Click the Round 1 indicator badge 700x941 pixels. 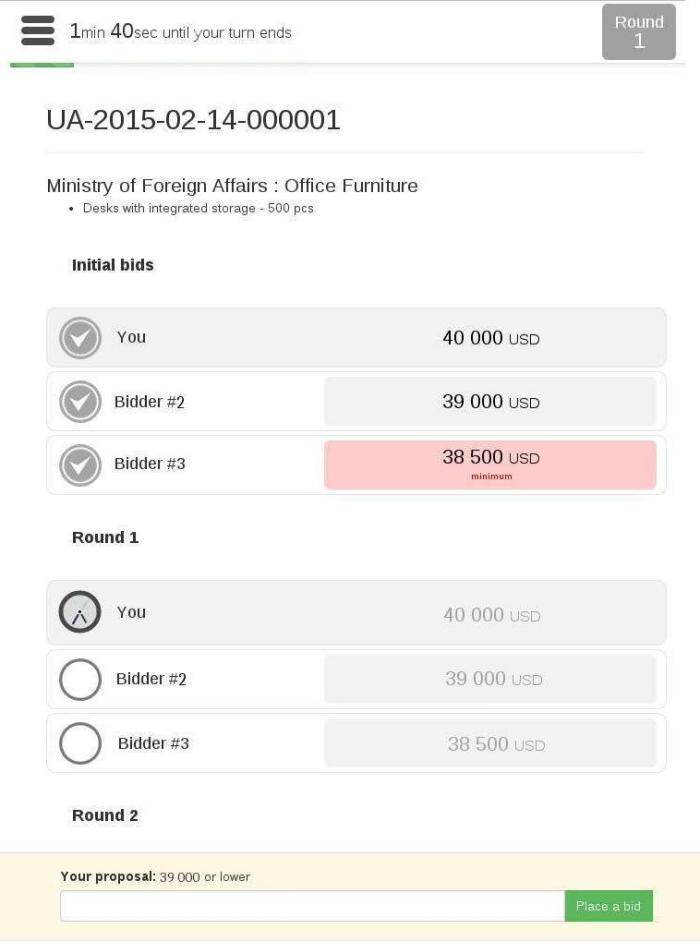[639, 32]
